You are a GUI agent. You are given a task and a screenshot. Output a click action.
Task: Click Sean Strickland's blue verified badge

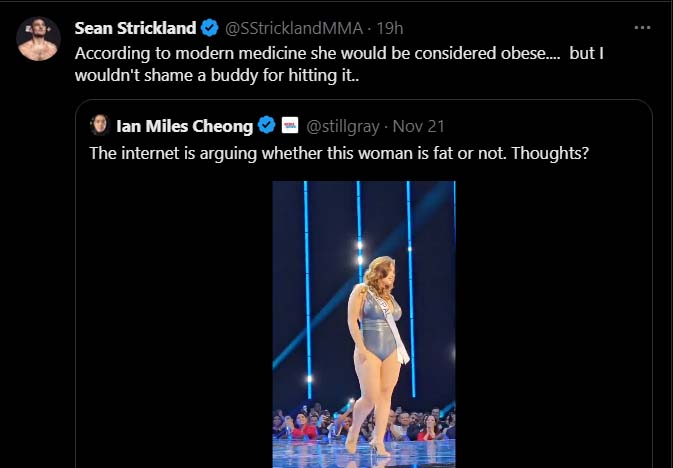[x=209, y=28]
